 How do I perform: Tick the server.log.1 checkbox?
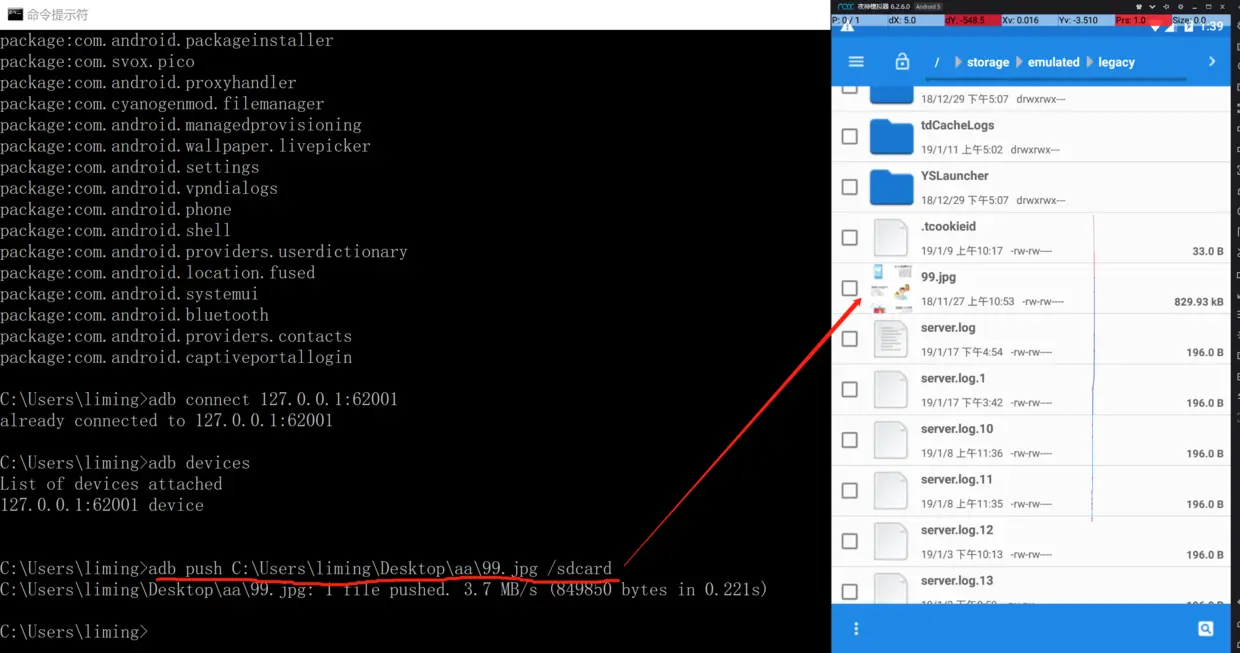[850, 389]
